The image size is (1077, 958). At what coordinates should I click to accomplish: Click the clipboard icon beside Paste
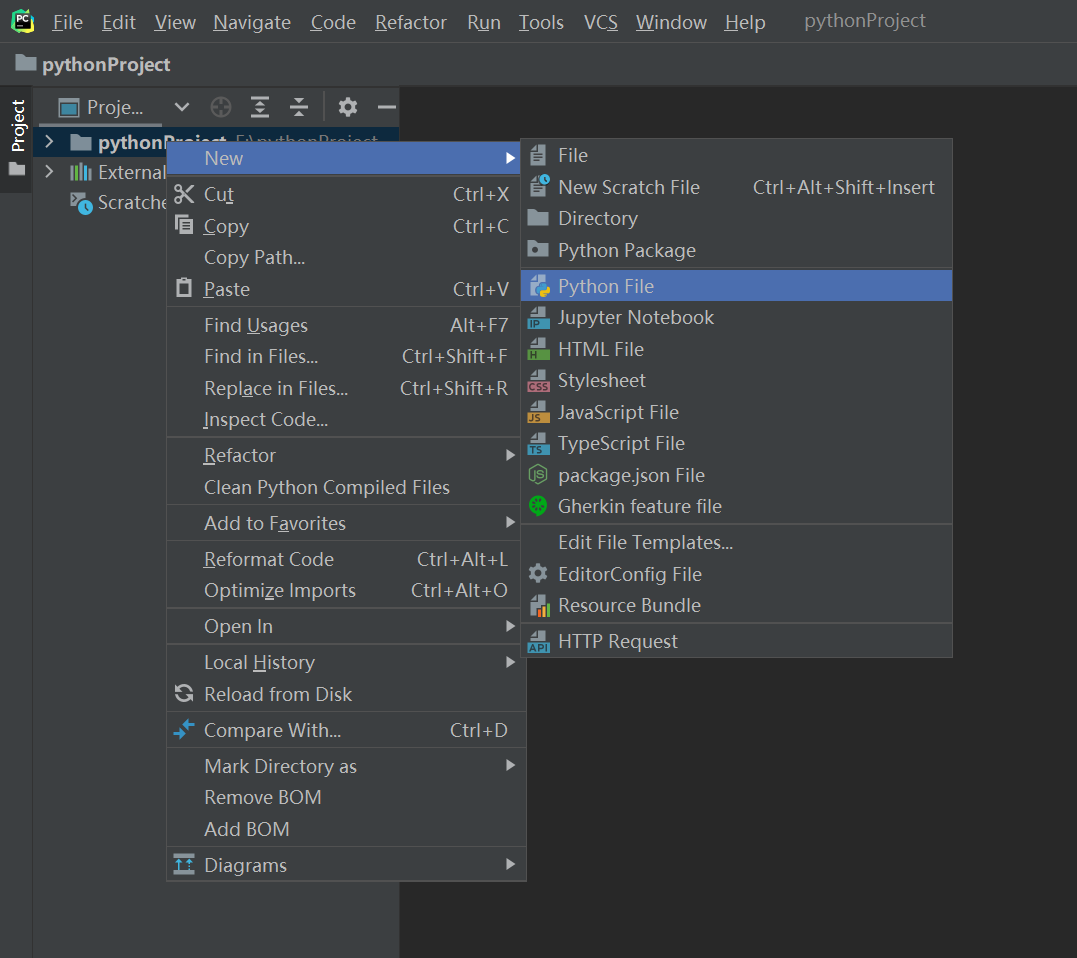(x=184, y=288)
